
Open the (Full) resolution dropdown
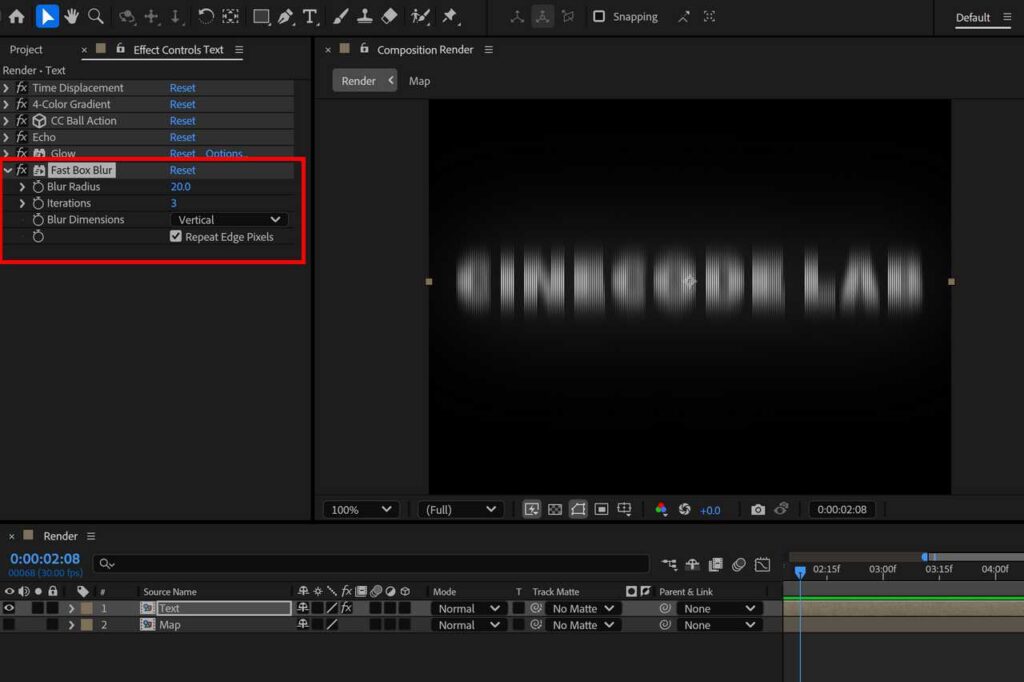(x=460, y=510)
